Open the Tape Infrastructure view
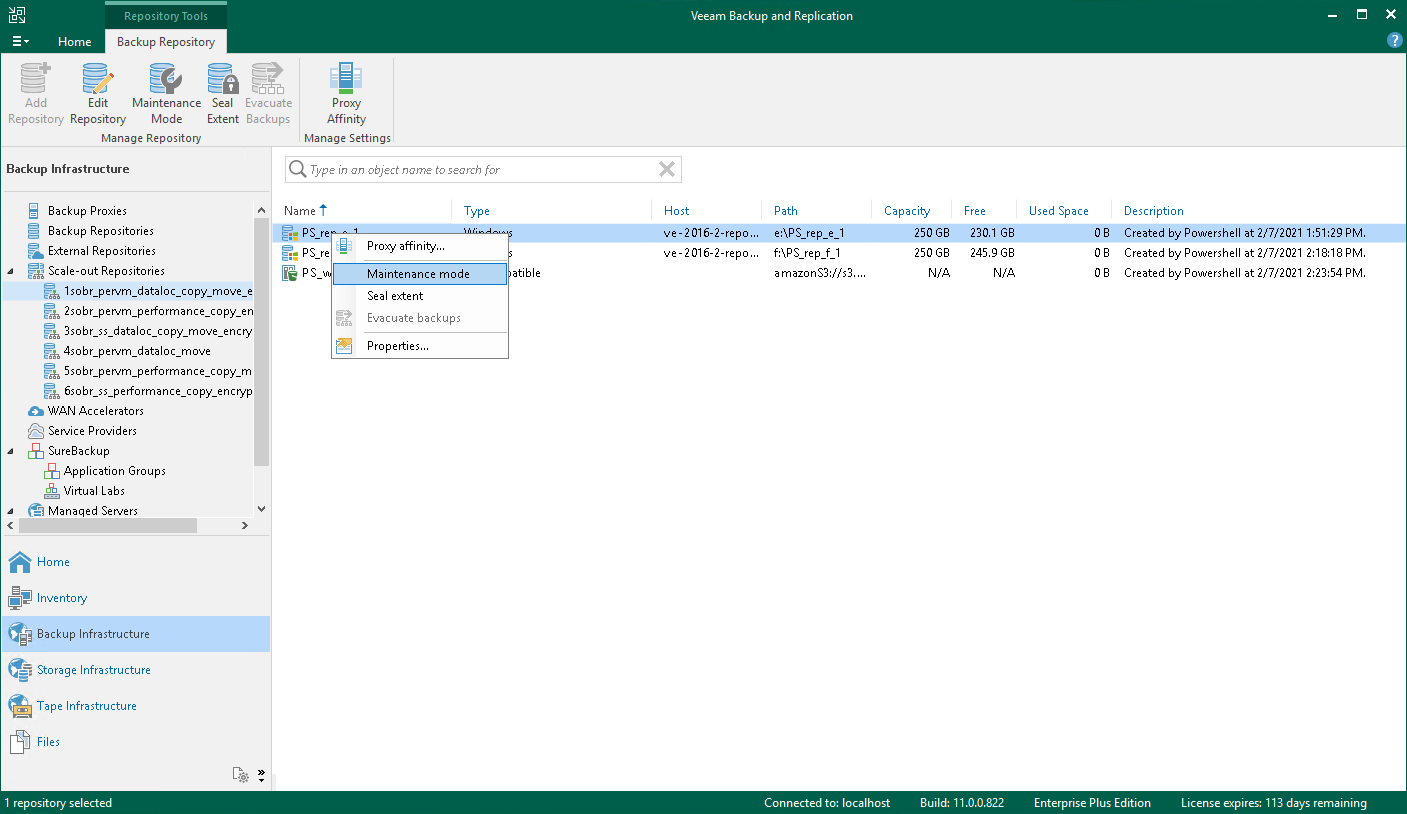 coord(87,706)
